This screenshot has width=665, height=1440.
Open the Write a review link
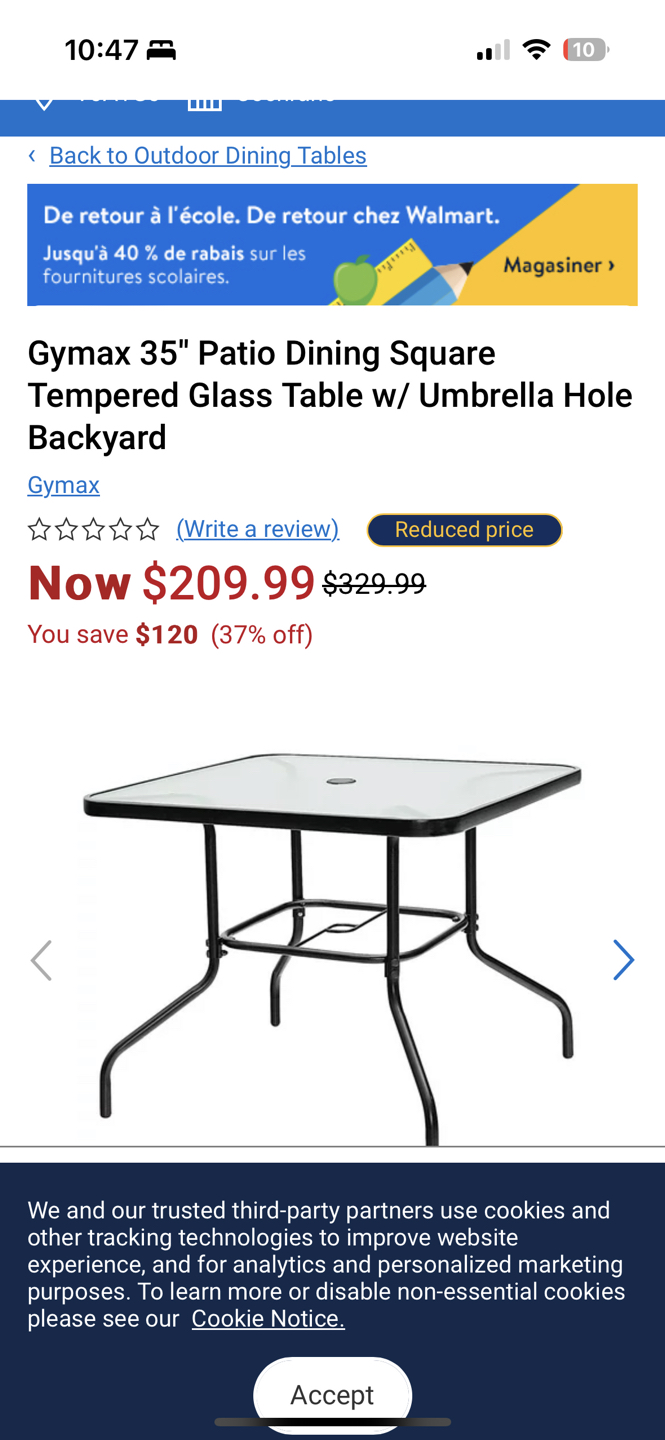(258, 529)
